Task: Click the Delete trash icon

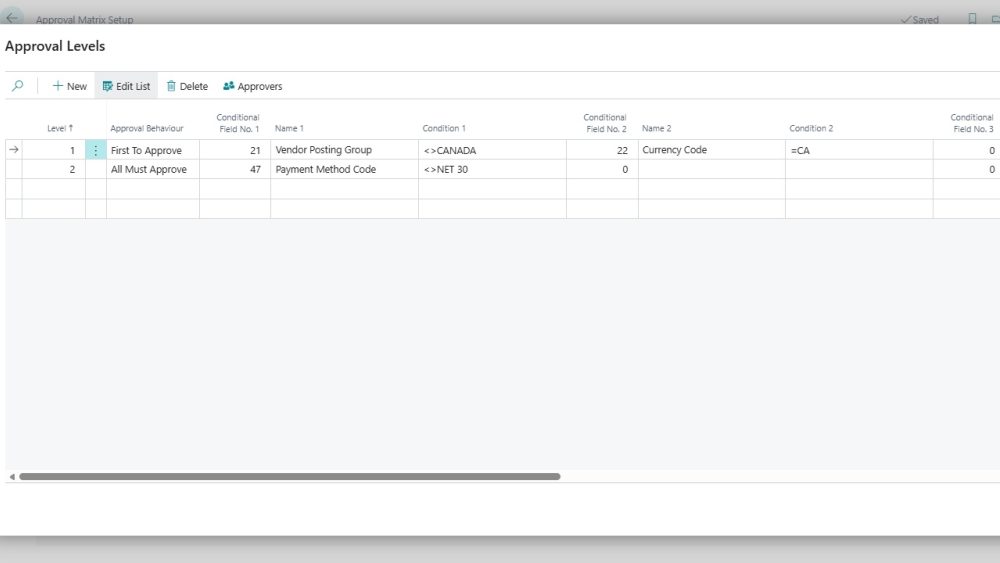Action: tap(171, 86)
